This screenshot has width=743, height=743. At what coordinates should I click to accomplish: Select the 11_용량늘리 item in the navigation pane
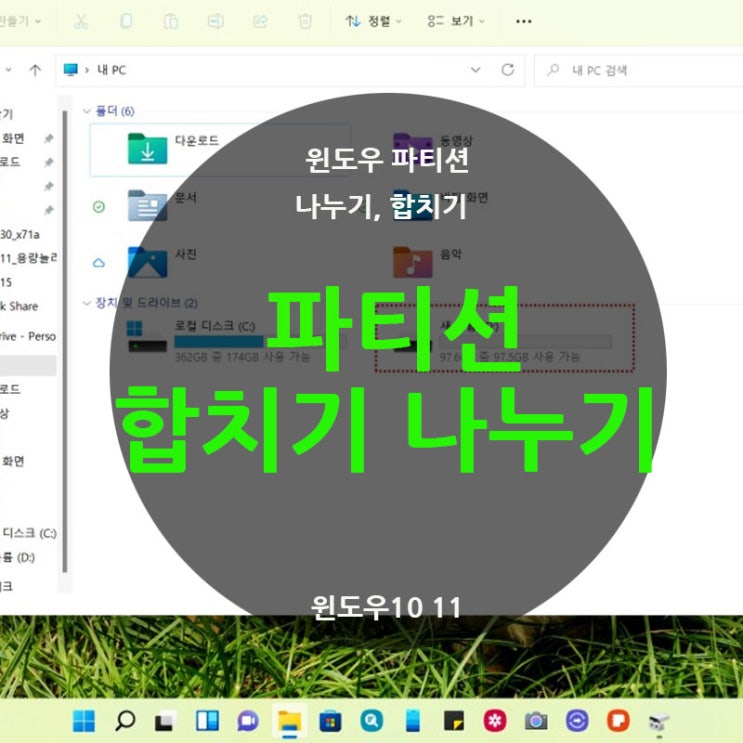point(28,258)
